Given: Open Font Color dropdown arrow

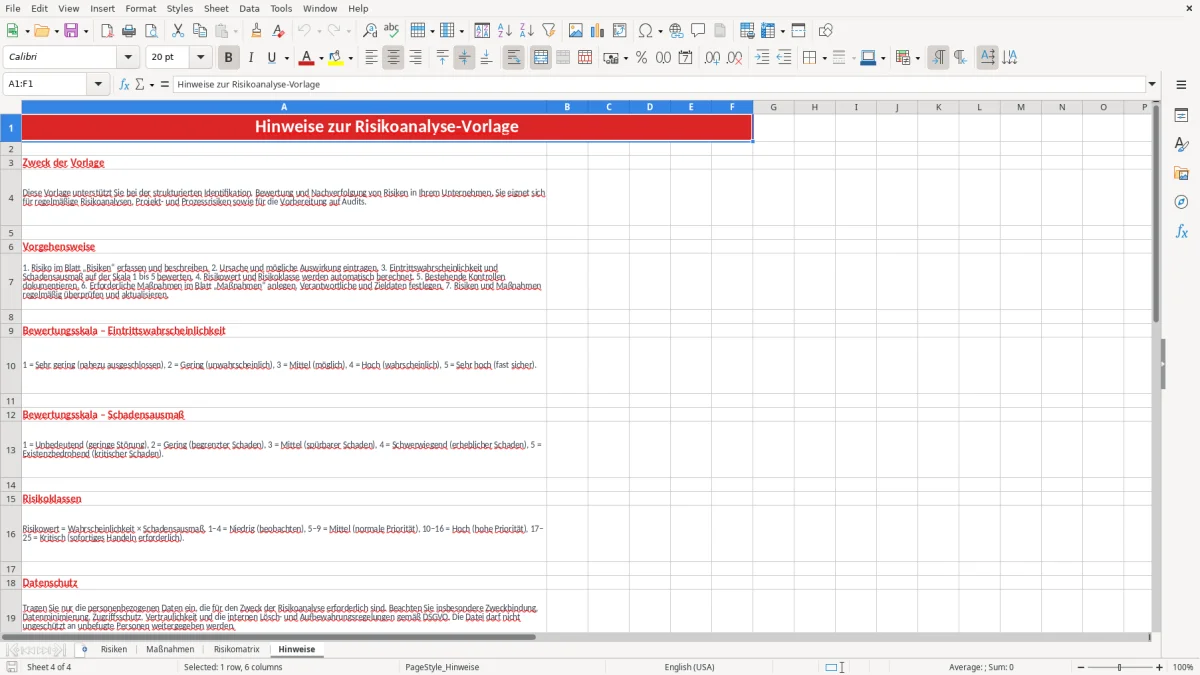Looking at the screenshot, I should click(x=321, y=58).
